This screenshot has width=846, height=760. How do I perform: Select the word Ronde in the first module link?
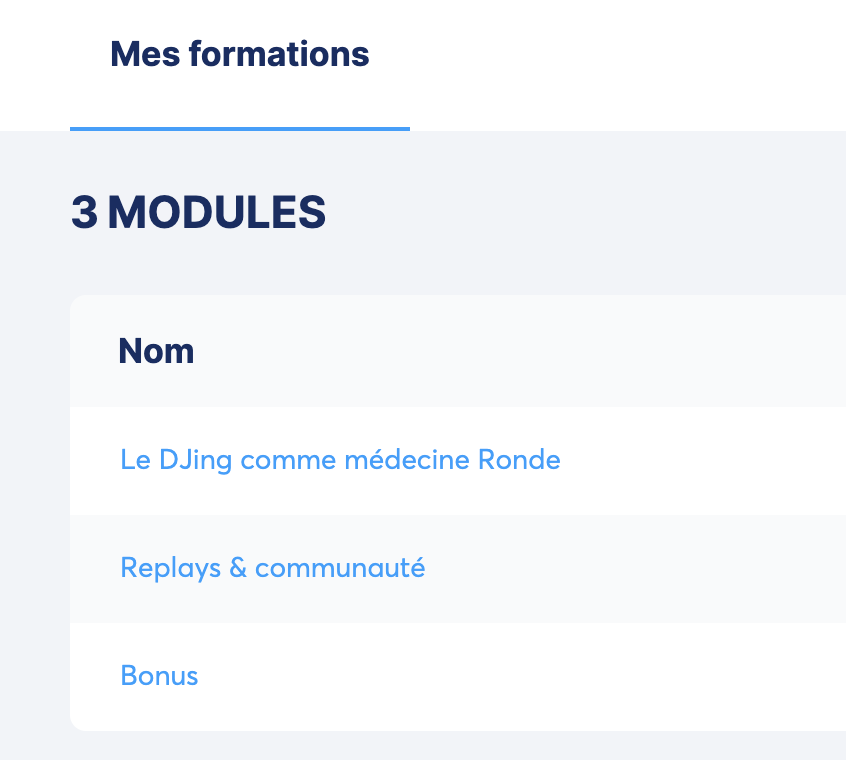point(519,460)
